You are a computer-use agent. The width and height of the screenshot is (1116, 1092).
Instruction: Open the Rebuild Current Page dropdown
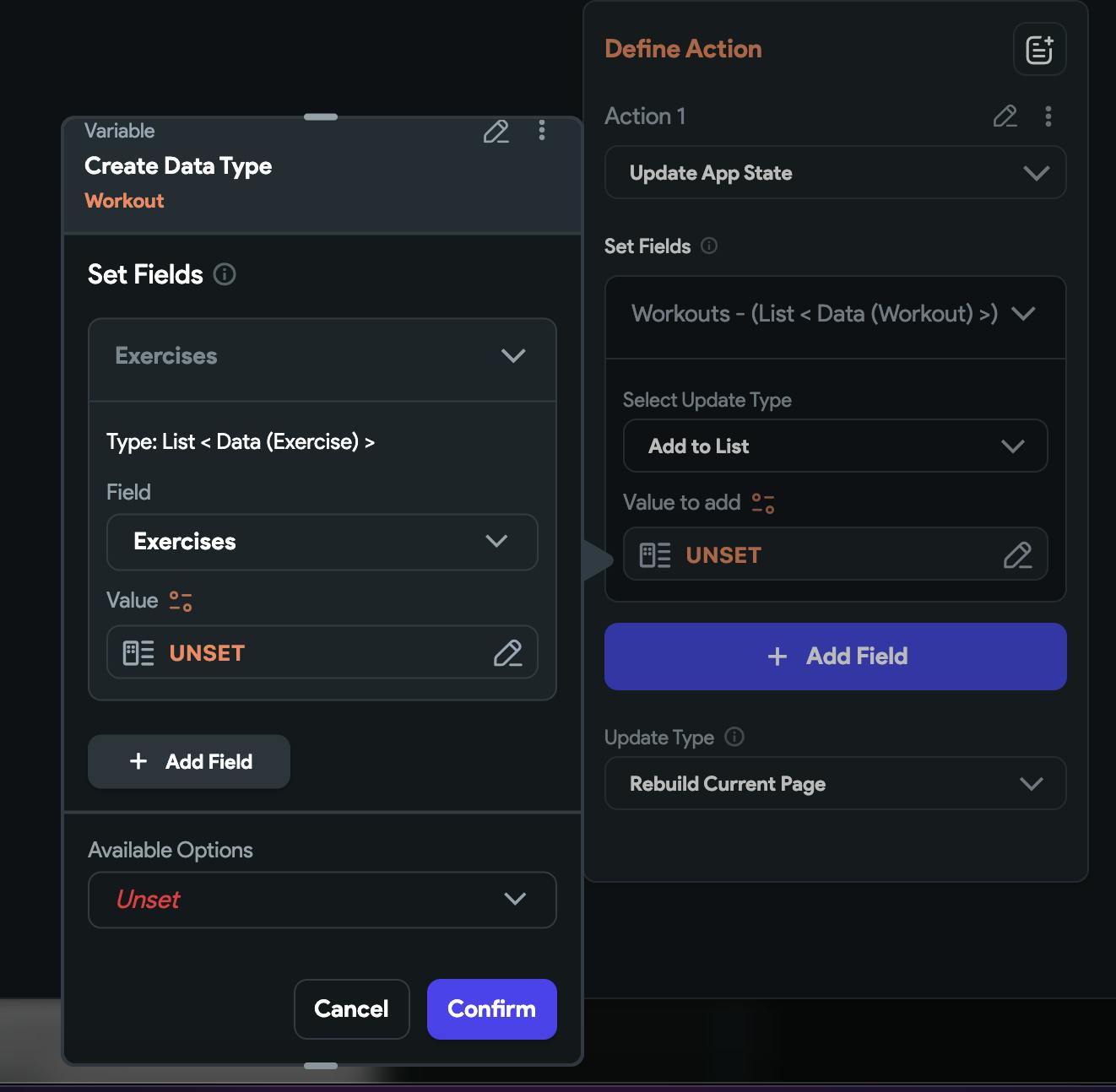tap(835, 784)
